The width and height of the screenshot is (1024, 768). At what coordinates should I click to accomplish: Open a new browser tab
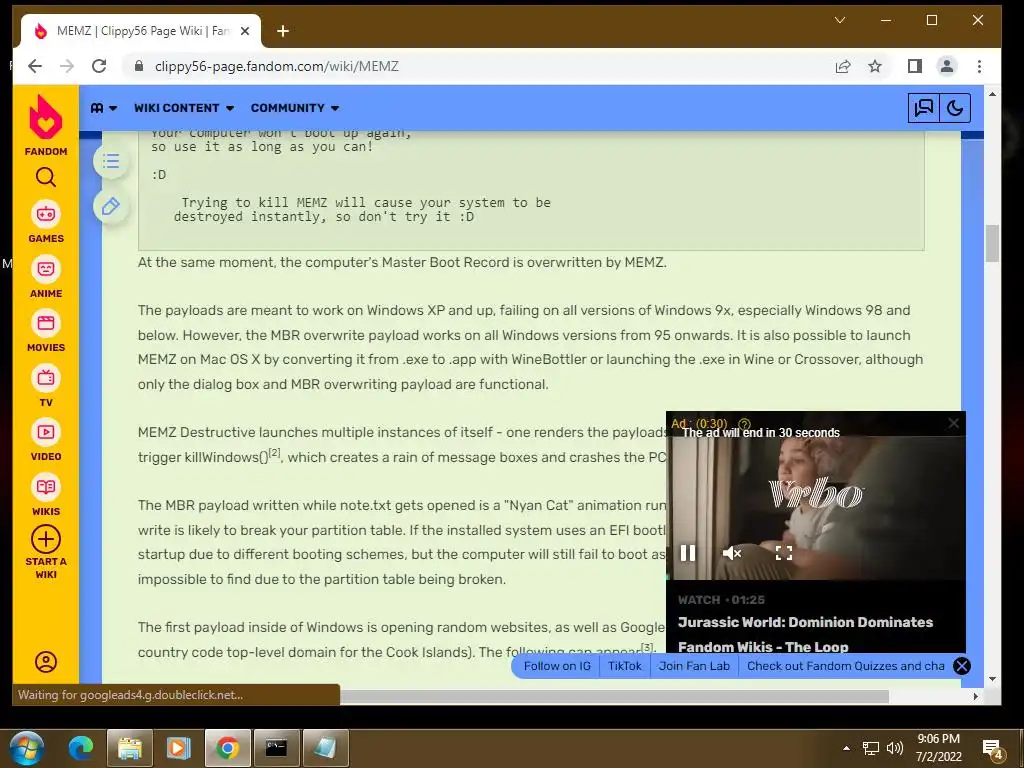click(x=283, y=31)
